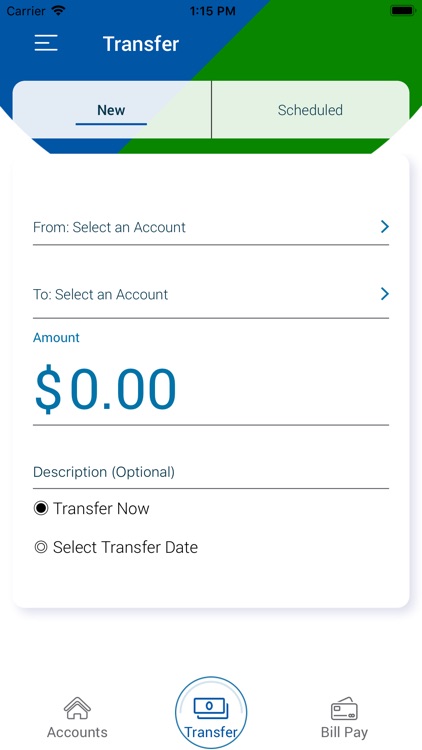Screen dimensions: 422x750
Task: Tap the $0.00 amount field
Action: pyautogui.click(x=211, y=389)
